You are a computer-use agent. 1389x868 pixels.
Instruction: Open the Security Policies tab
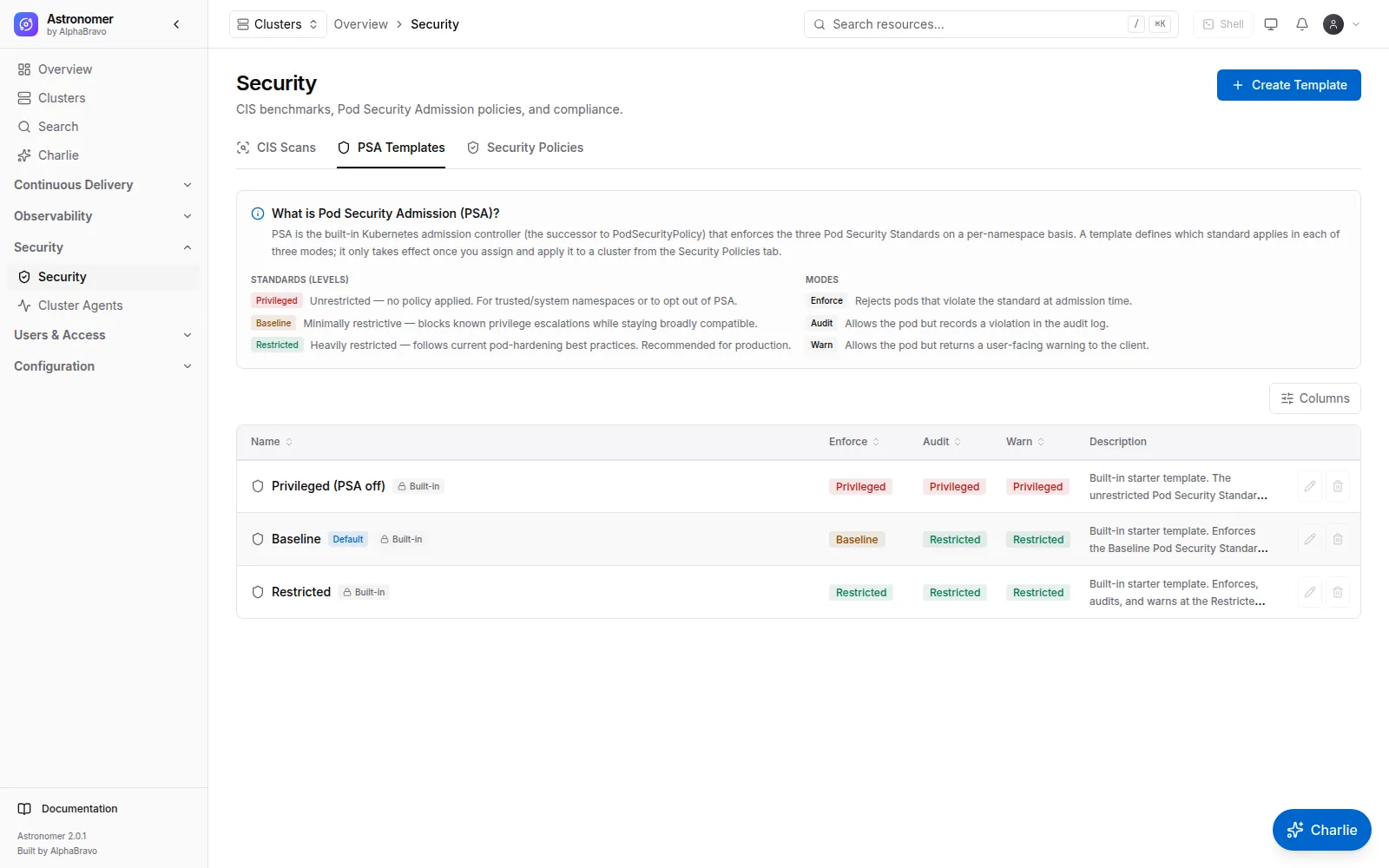click(x=524, y=148)
